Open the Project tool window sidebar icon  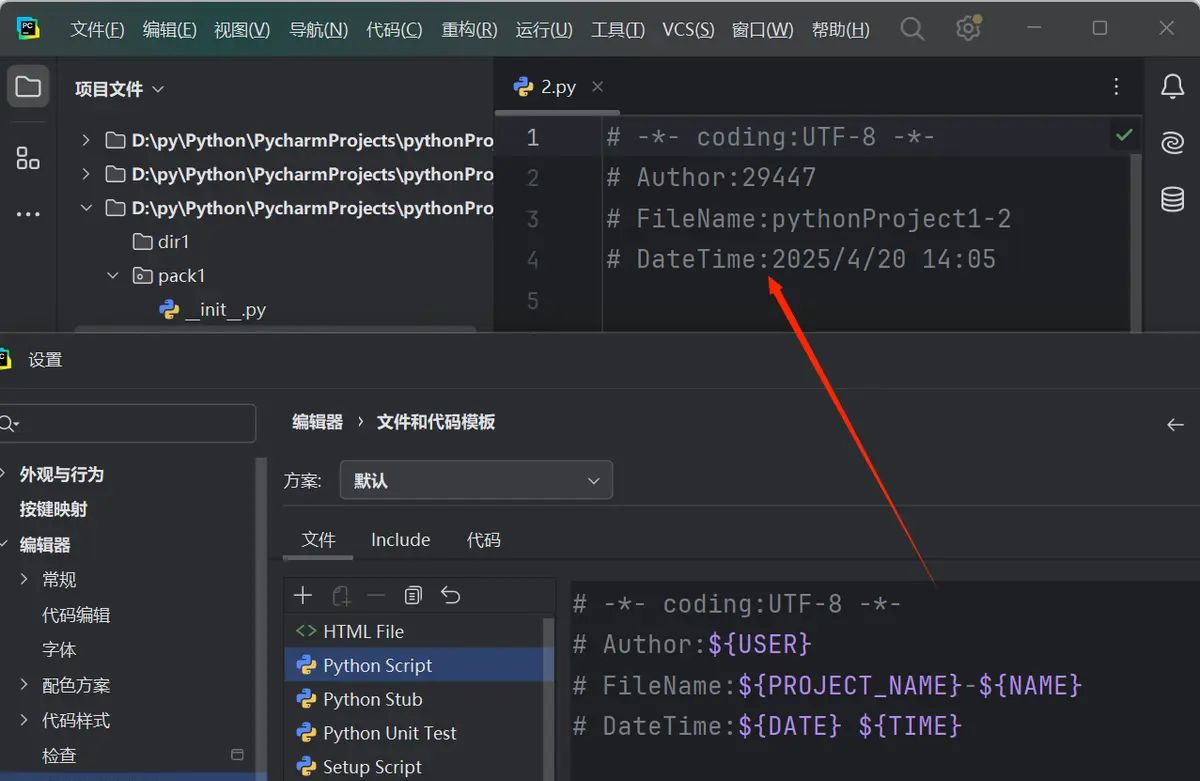27,86
